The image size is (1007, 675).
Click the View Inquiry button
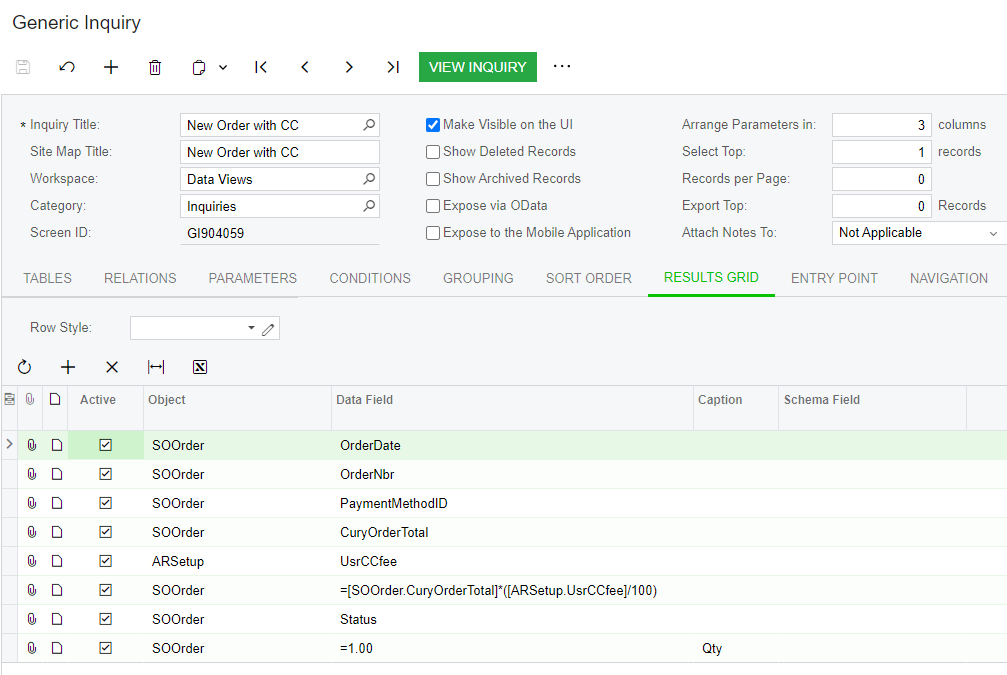click(477, 67)
